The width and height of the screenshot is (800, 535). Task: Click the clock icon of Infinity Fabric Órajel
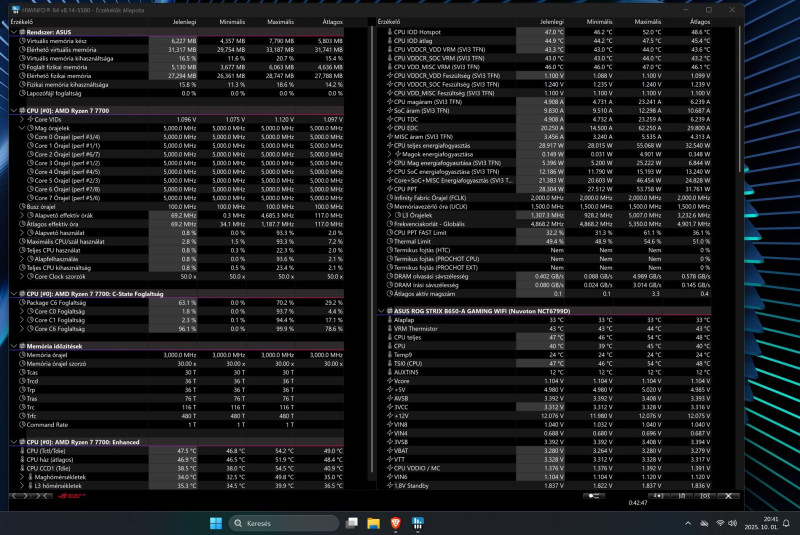390,198
